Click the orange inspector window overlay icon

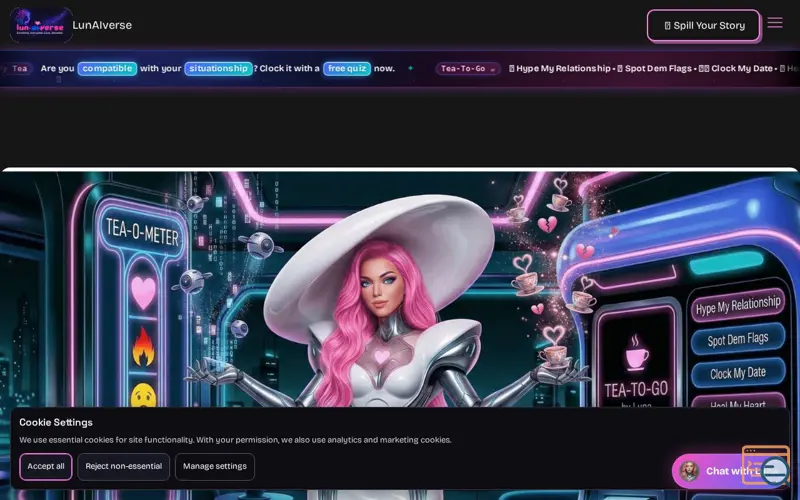click(x=766, y=465)
